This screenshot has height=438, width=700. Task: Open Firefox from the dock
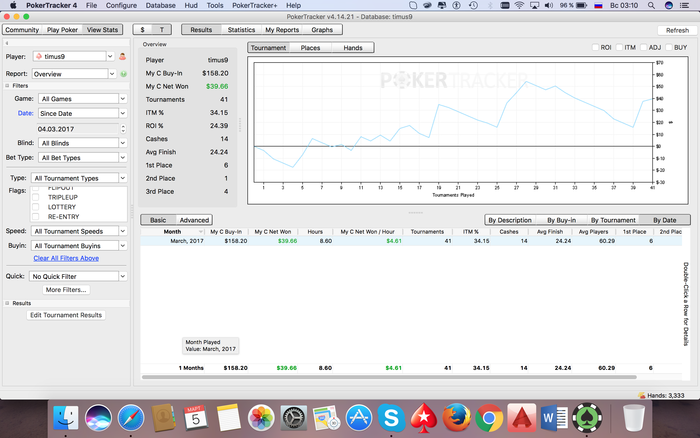[x=456, y=418]
